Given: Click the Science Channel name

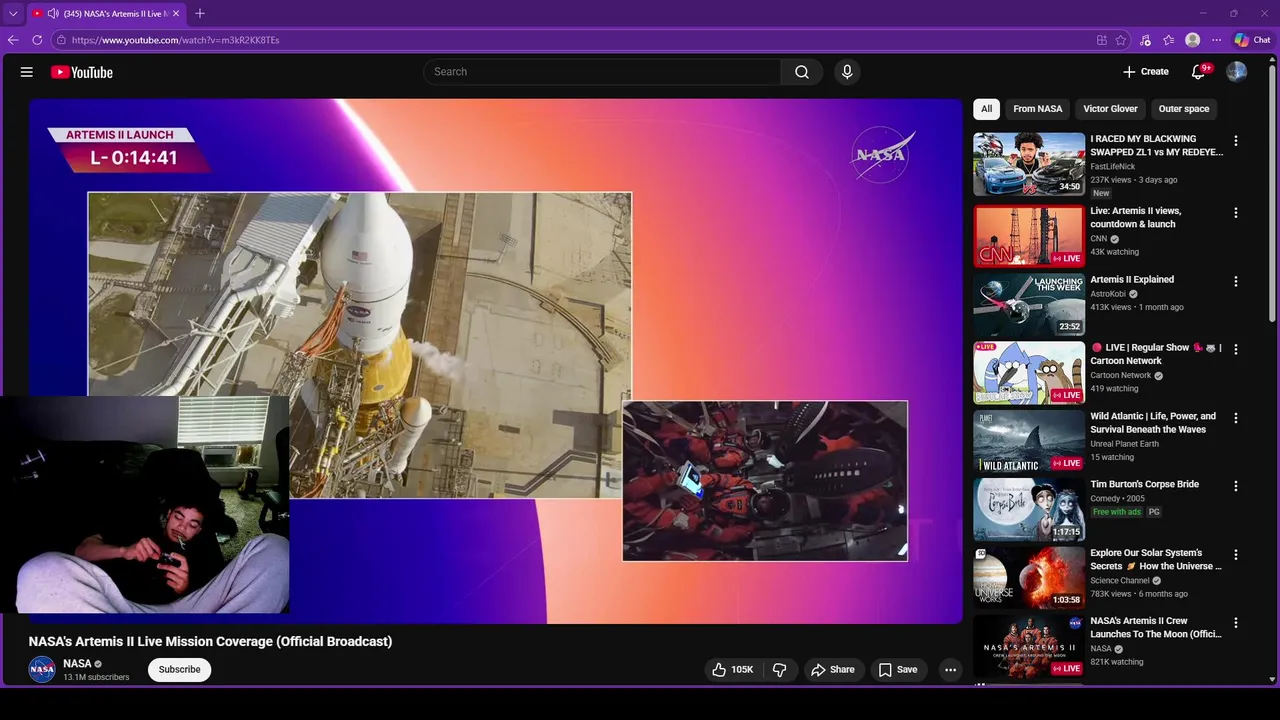Looking at the screenshot, I should [x=1120, y=581].
